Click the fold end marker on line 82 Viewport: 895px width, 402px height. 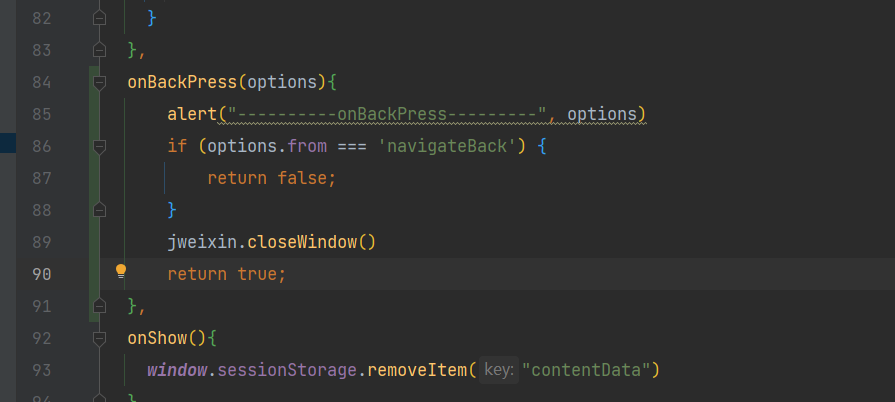point(99,18)
